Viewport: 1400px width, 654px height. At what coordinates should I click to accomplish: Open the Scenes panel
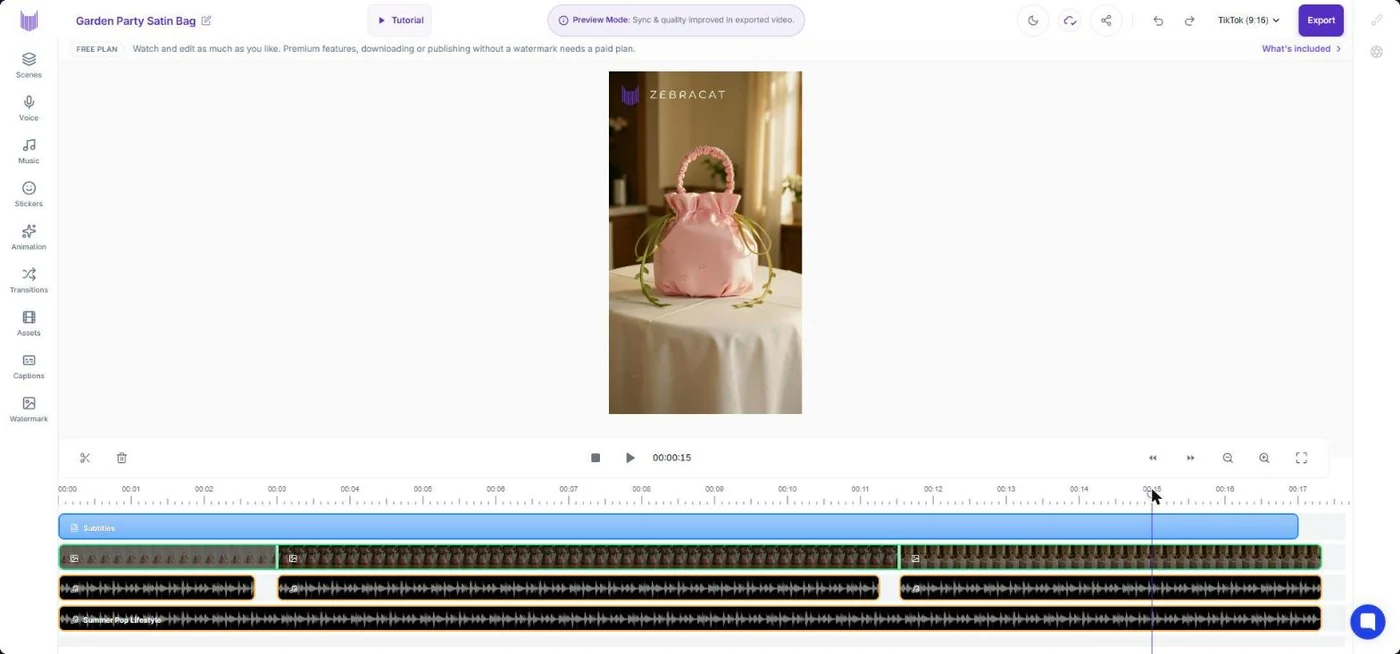point(29,65)
